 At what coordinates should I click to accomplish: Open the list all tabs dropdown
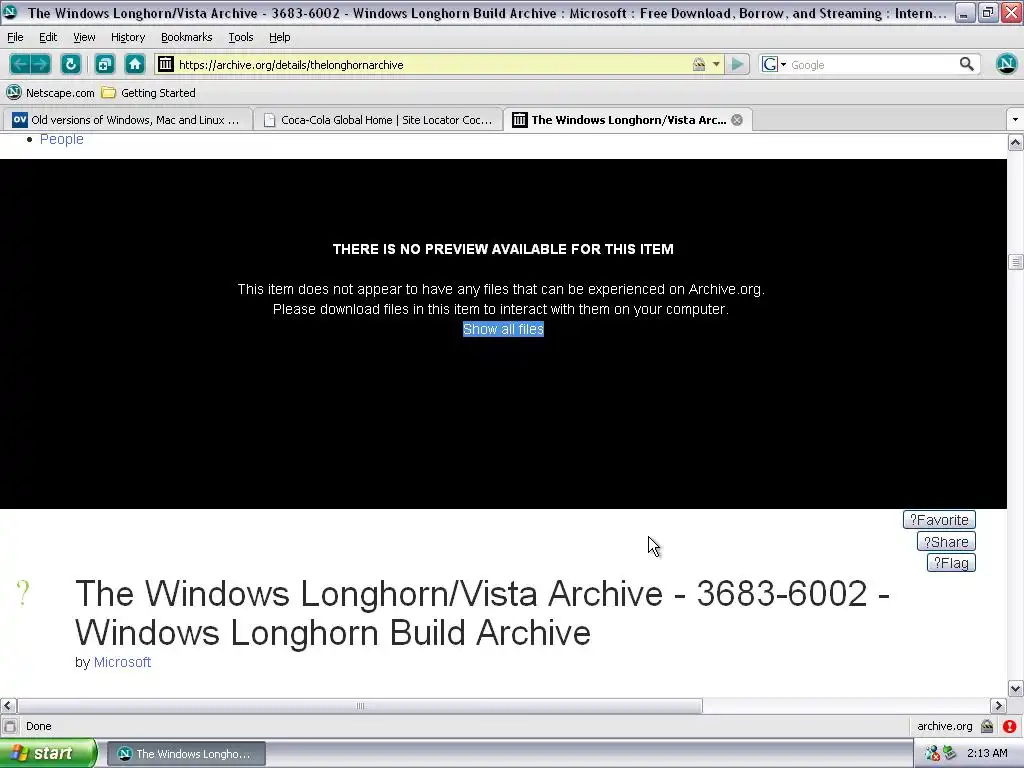pos(1014,120)
